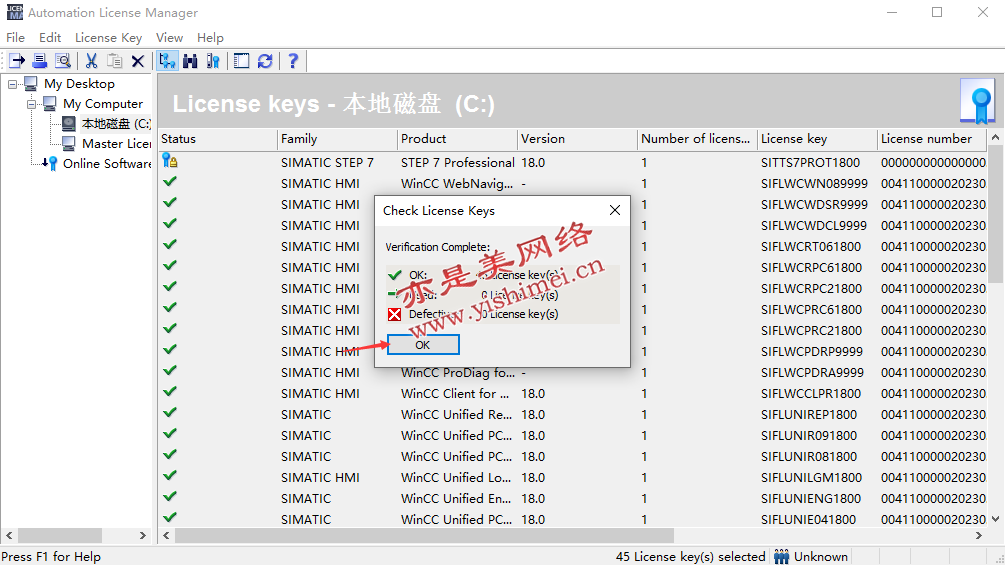
Task: Click lock status icon of STEP 7 Professional
Action: [x=170, y=160]
